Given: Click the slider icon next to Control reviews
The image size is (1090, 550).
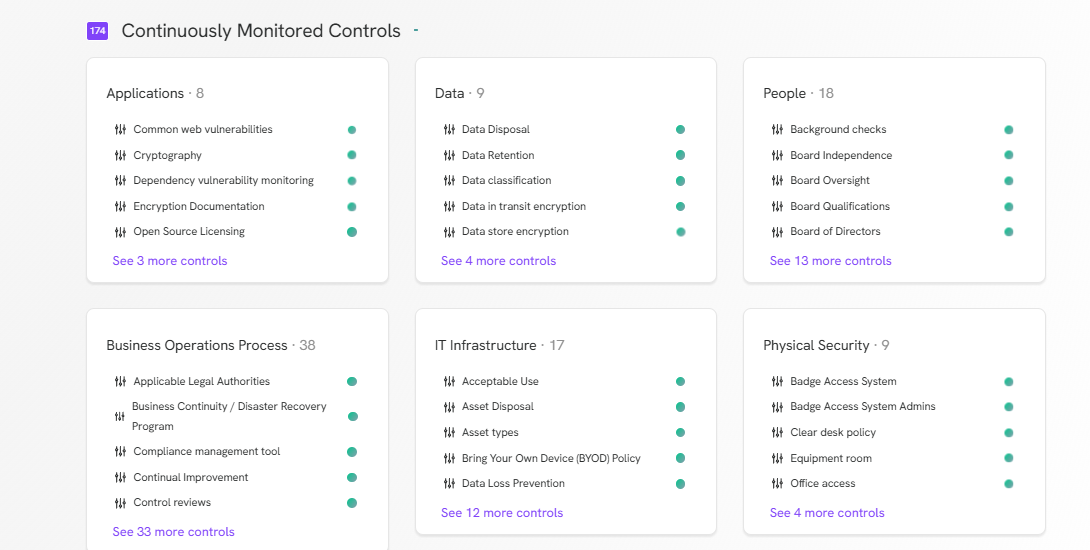Looking at the screenshot, I should [120, 503].
